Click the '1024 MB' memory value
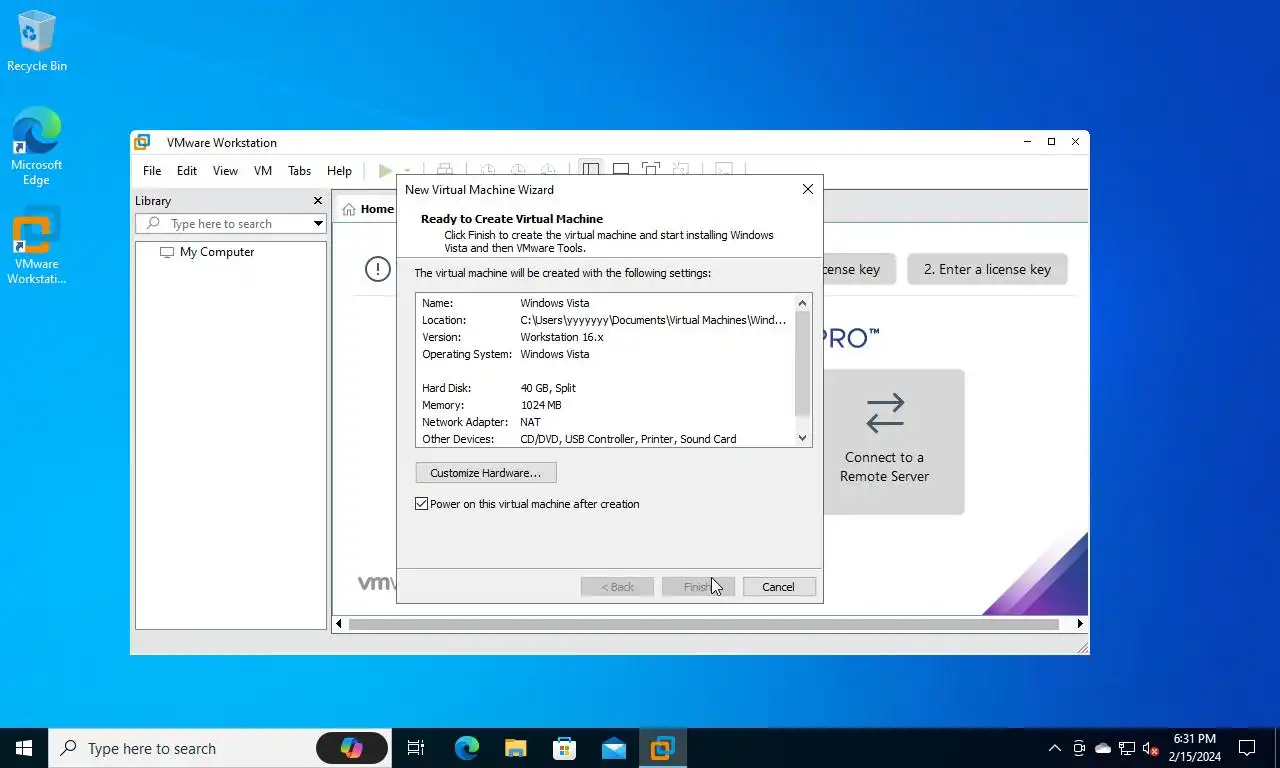The width and height of the screenshot is (1280, 768). 541,405
